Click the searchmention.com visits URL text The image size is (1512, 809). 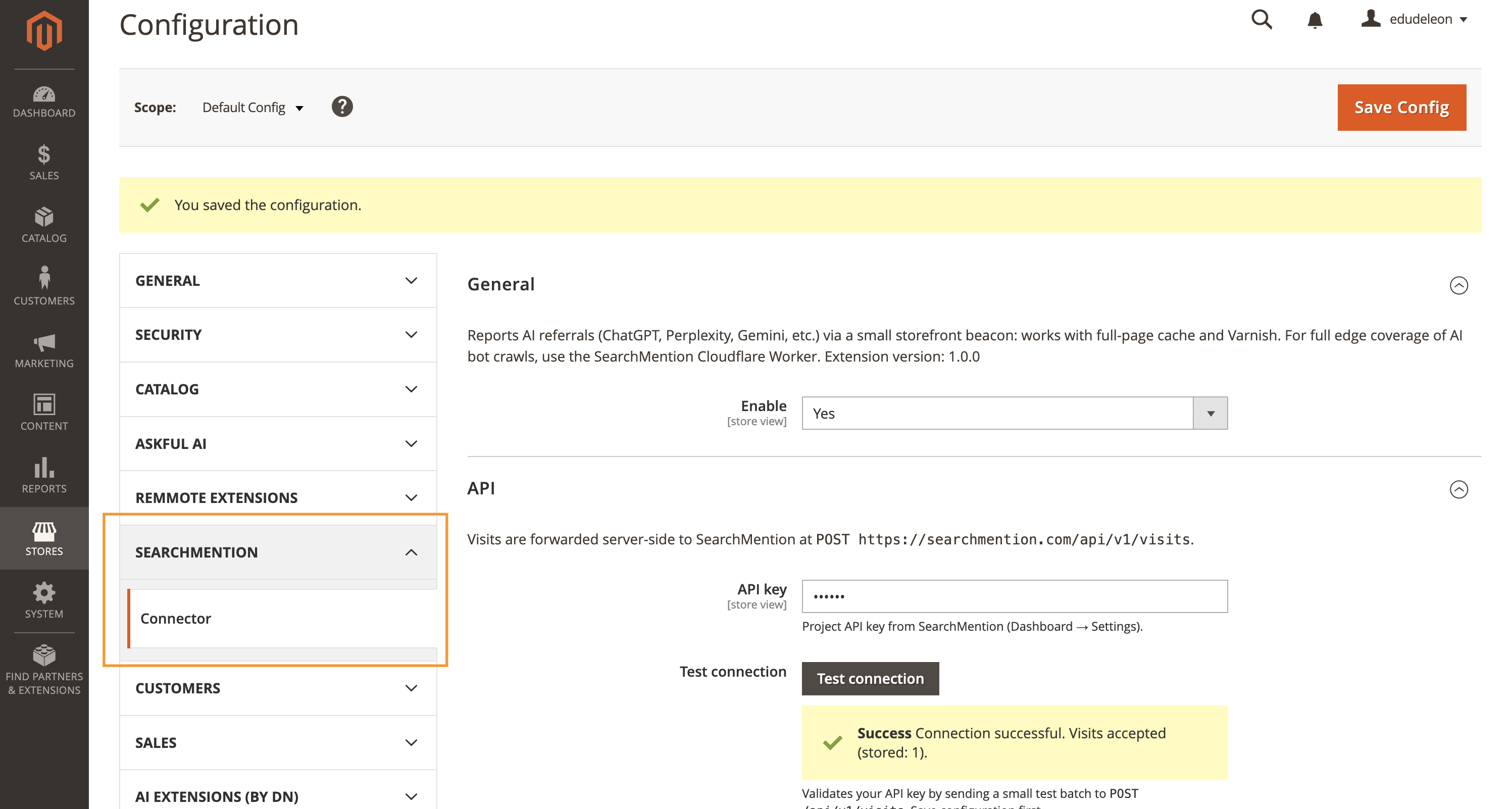click(x=1024, y=539)
